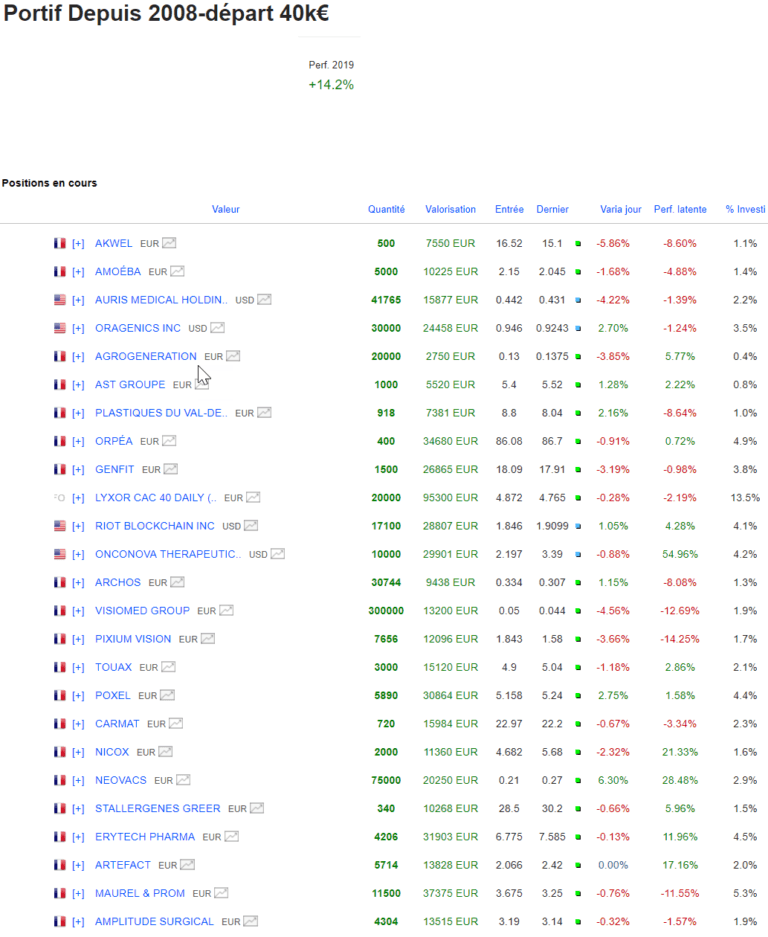Image resolution: width=768 pixels, height=937 pixels.
Task: Open the chart icon next to NEOVACS
Action: coord(183,780)
